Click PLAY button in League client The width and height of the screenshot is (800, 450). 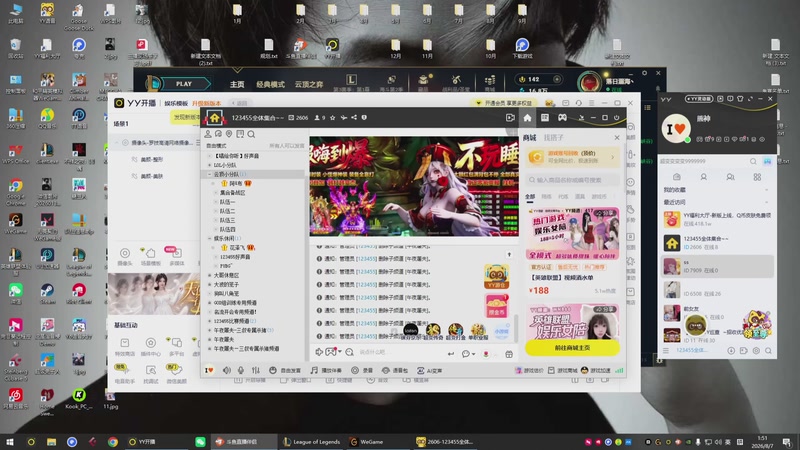pyautogui.click(x=184, y=84)
